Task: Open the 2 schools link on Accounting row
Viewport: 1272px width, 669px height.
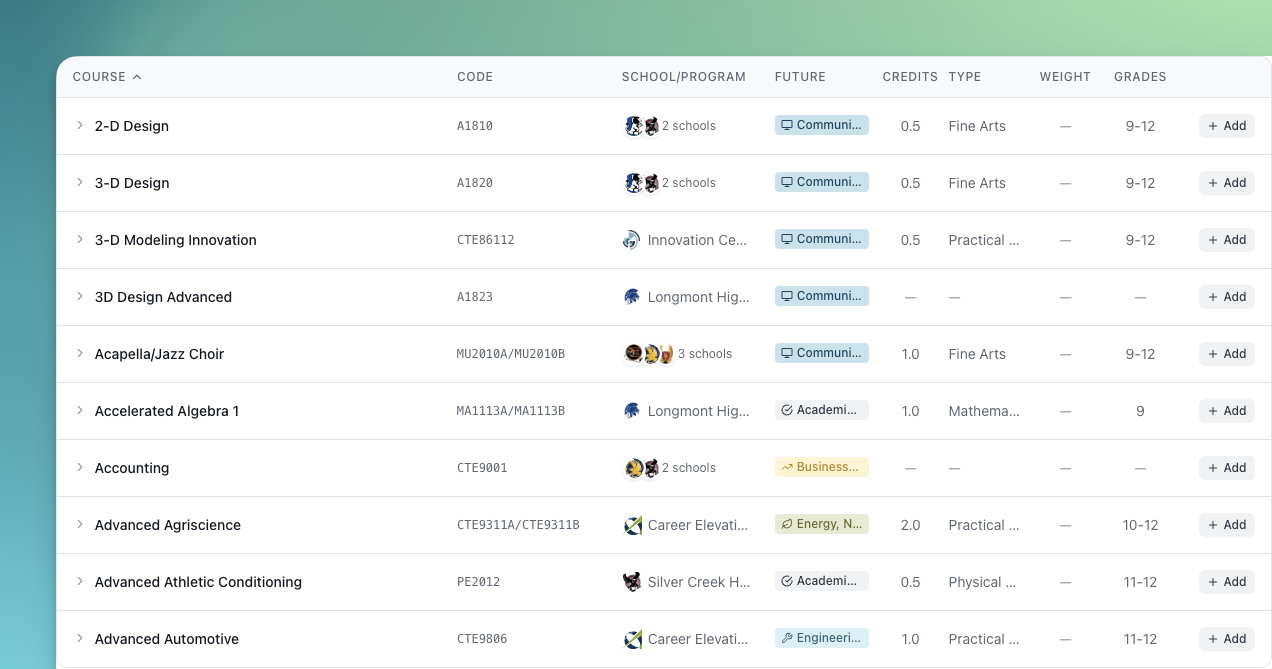Action: (x=688, y=467)
